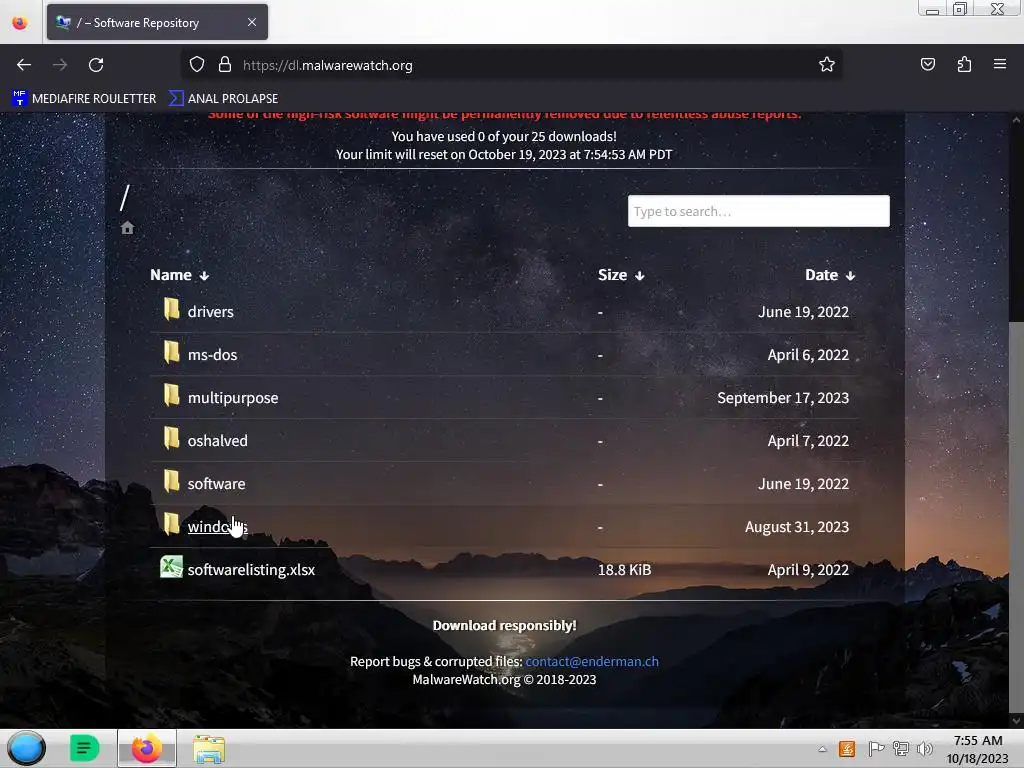This screenshot has height=768, width=1024.
Task: Open the ms-dos folder link
Action: (212, 355)
